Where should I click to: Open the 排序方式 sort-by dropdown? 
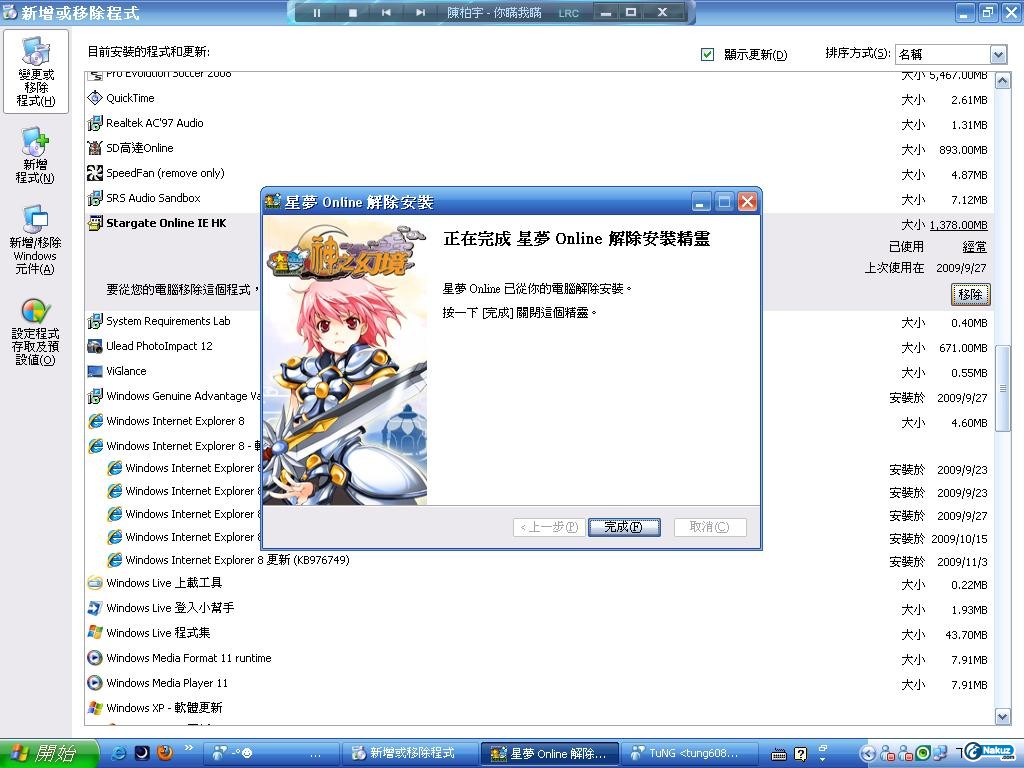click(998, 54)
